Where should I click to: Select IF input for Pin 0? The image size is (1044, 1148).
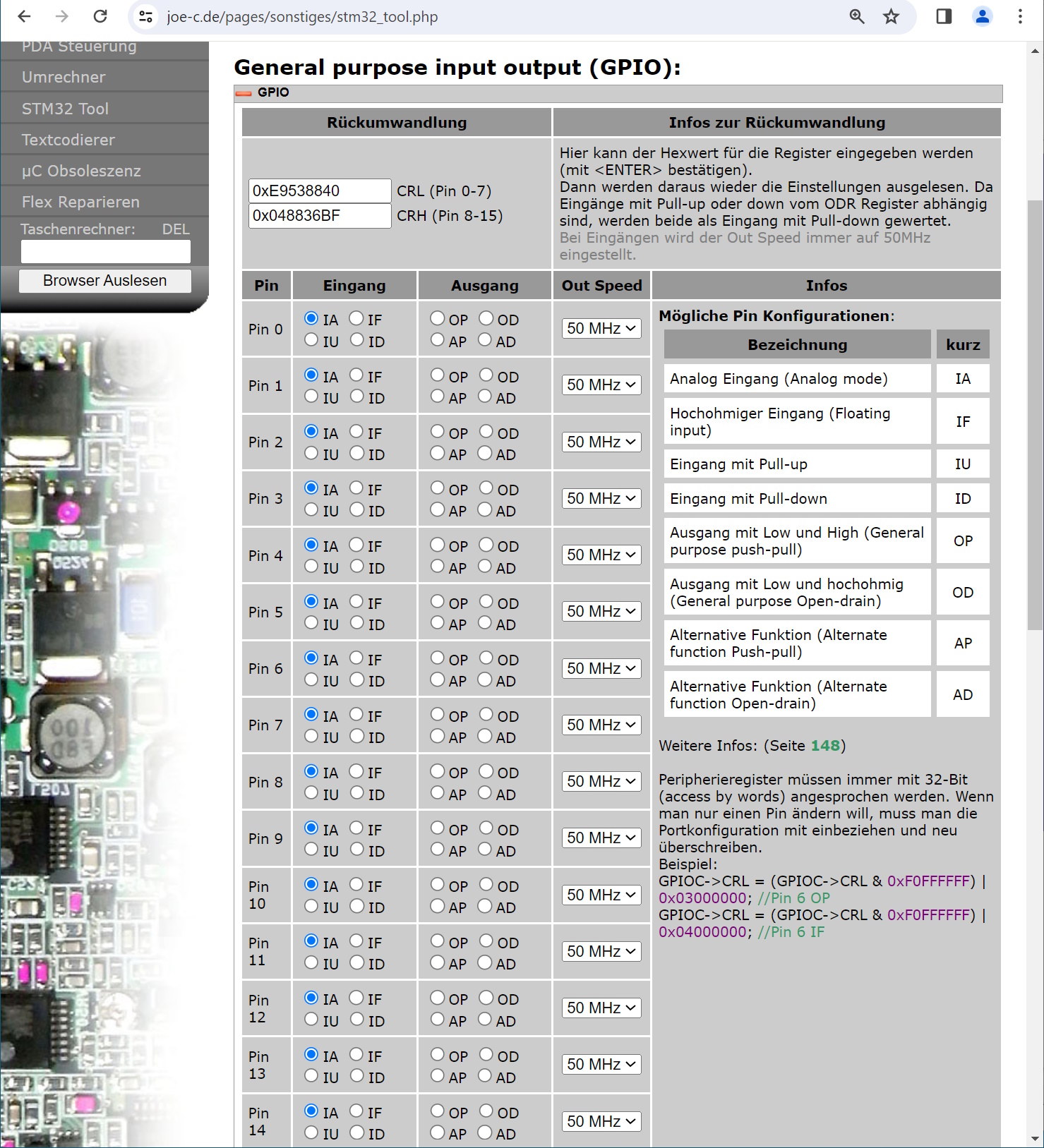click(x=356, y=319)
